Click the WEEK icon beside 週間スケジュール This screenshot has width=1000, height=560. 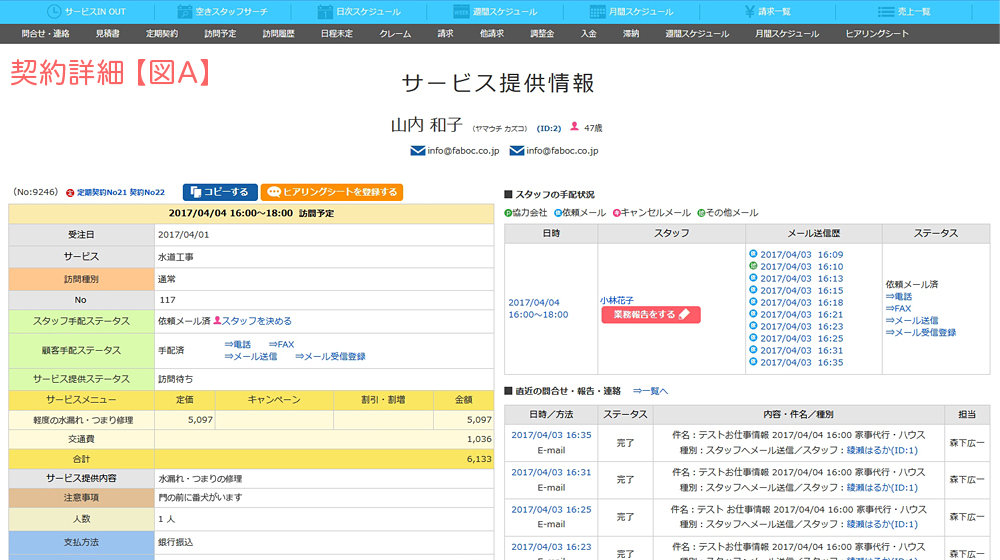[x=461, y=11]
